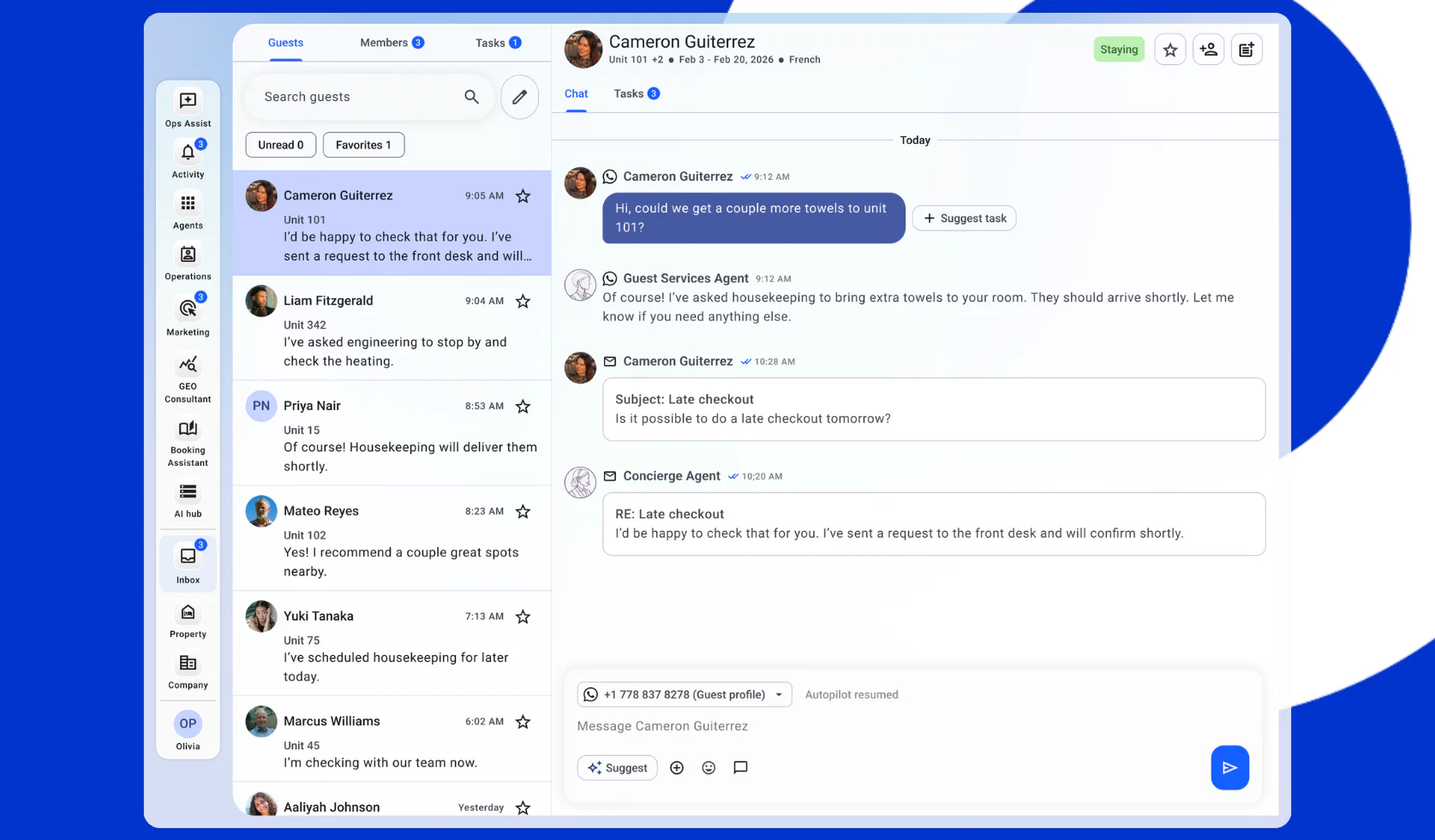Open the Inbox section
This screenshot has height=840, width=1435.
188,563
